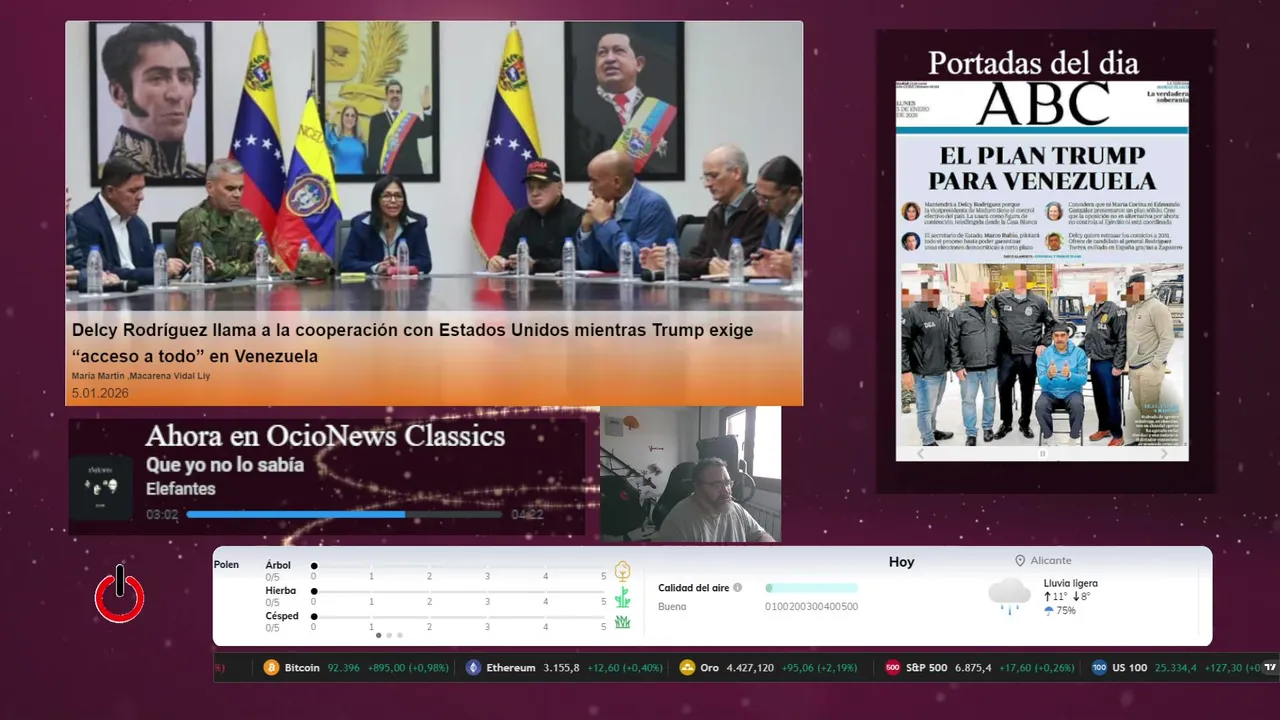1280x720 pixels.
Task: Click the Árbol pollen level scale
Action: point(459,566)
